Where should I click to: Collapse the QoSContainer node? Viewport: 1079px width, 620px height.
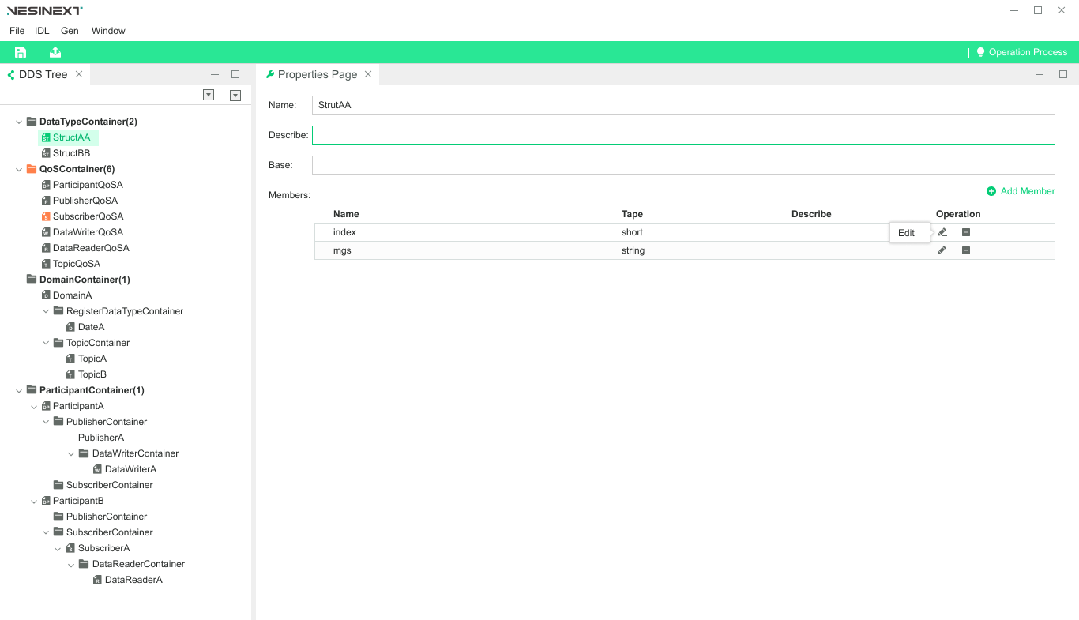point(19,169)
